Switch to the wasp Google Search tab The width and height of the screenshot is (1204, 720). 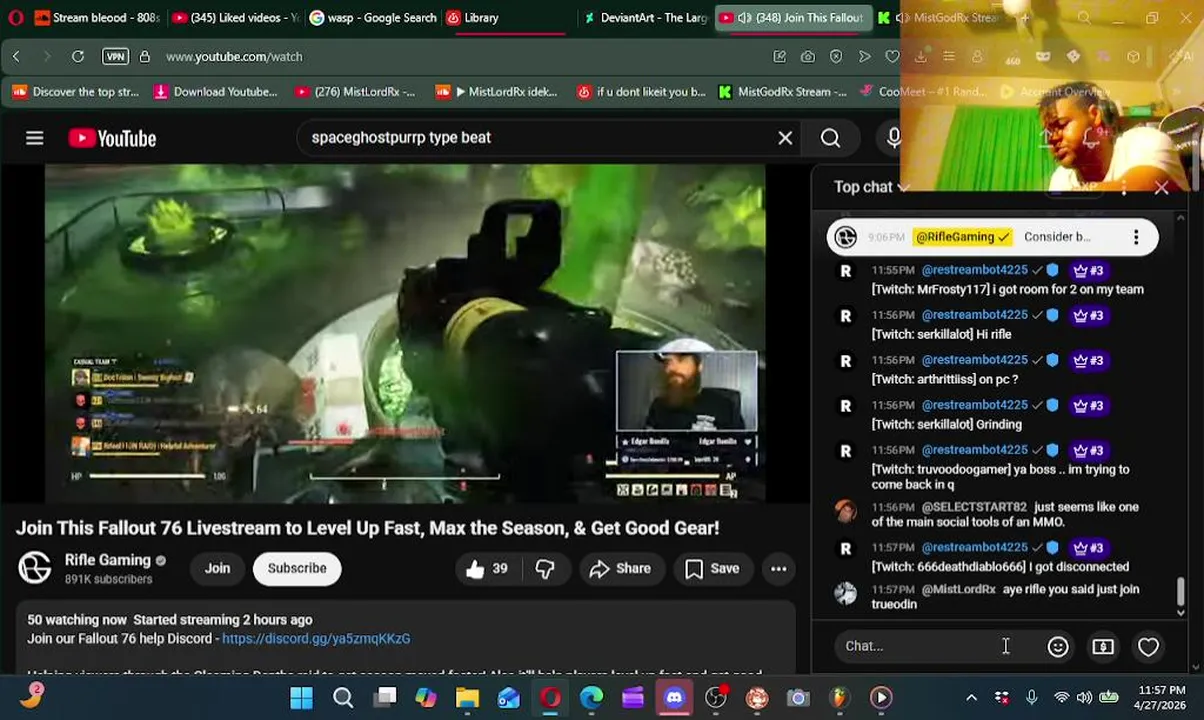coord(373,18)
